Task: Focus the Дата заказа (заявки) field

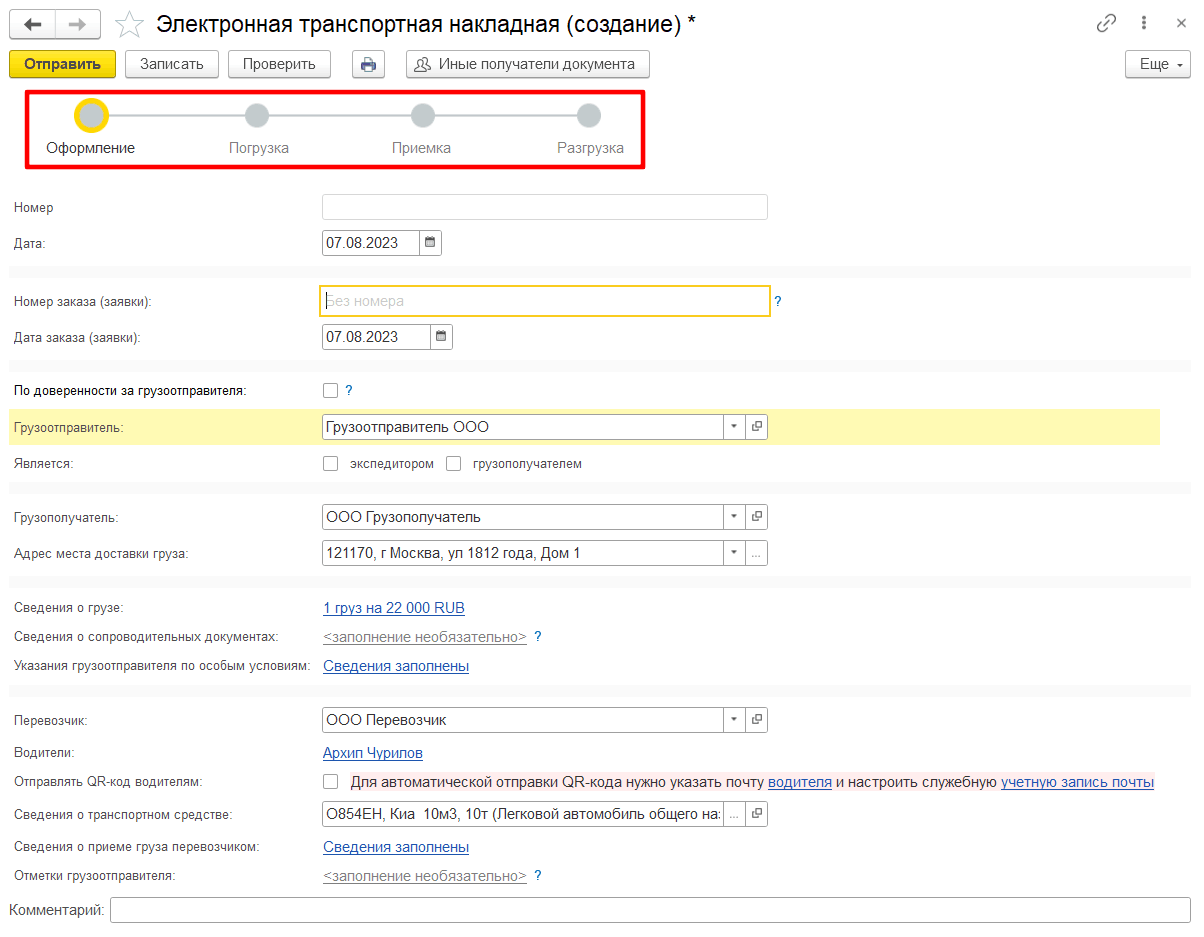Action: [x=376, y=337]
